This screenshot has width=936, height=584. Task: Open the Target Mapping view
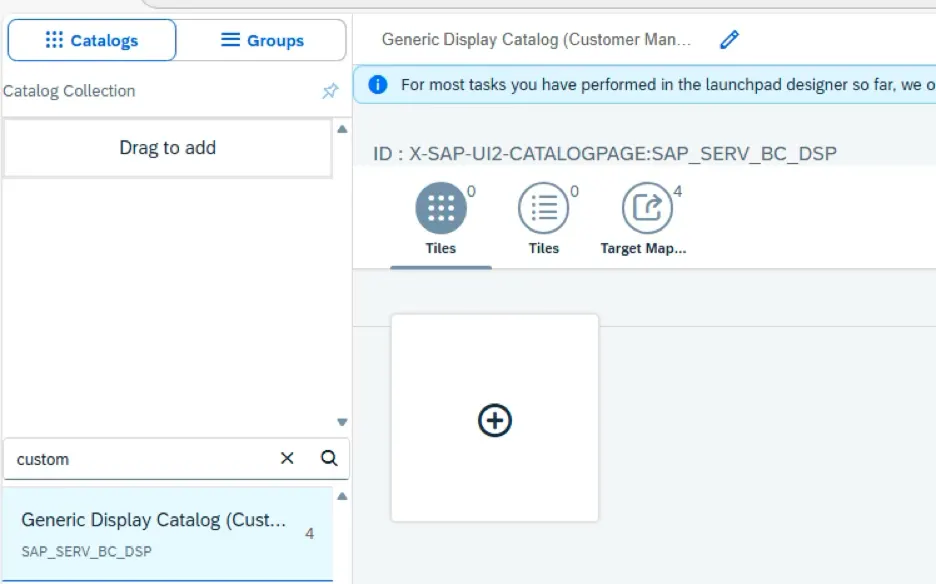click(647, 208)
